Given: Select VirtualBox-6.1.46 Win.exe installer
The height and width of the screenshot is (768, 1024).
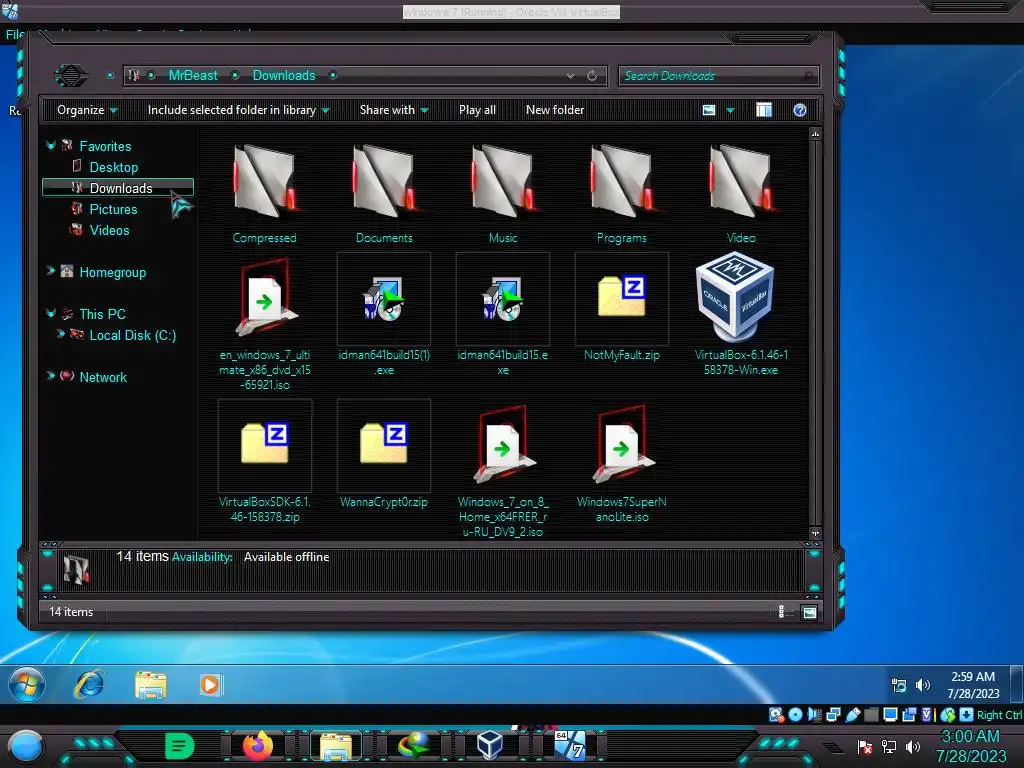Looking at the screenshot, I should pyautogui.click(x=741, y=315).
